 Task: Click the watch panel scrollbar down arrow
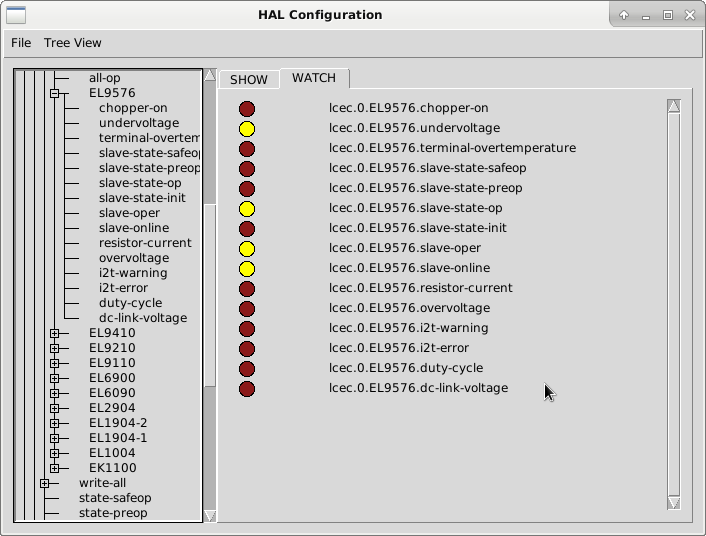[x=674, y=503]
